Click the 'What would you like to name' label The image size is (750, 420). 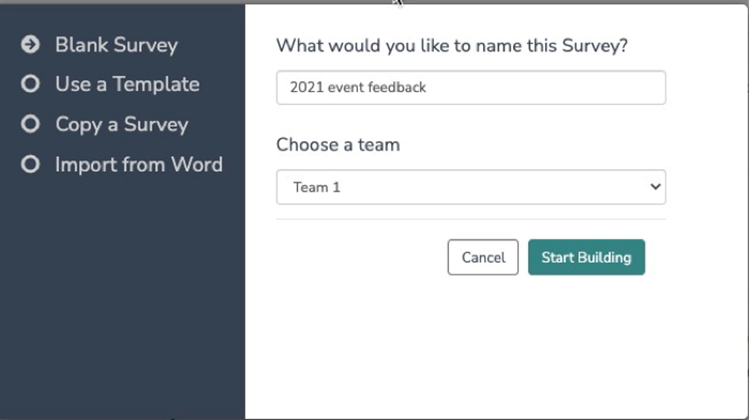coord(458,45)
